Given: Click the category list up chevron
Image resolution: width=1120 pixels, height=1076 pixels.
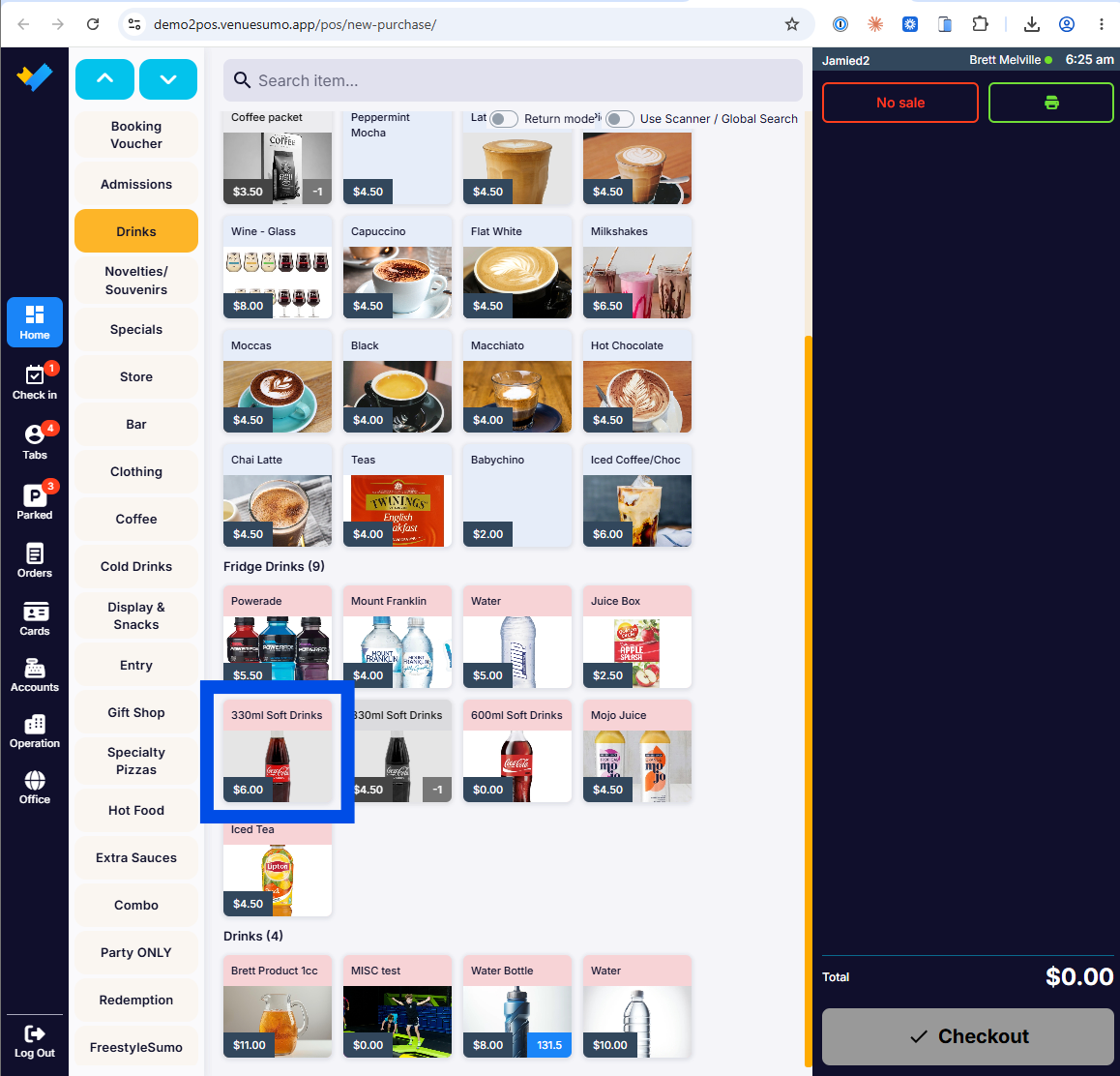Looking at the screenshot, I should click(105, 79).
